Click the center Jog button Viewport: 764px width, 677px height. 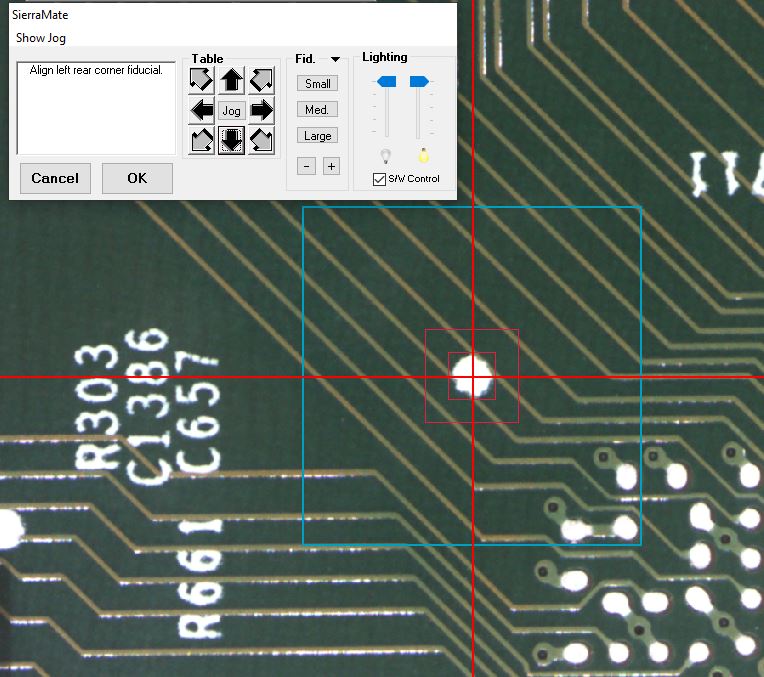tap(231, 110)
